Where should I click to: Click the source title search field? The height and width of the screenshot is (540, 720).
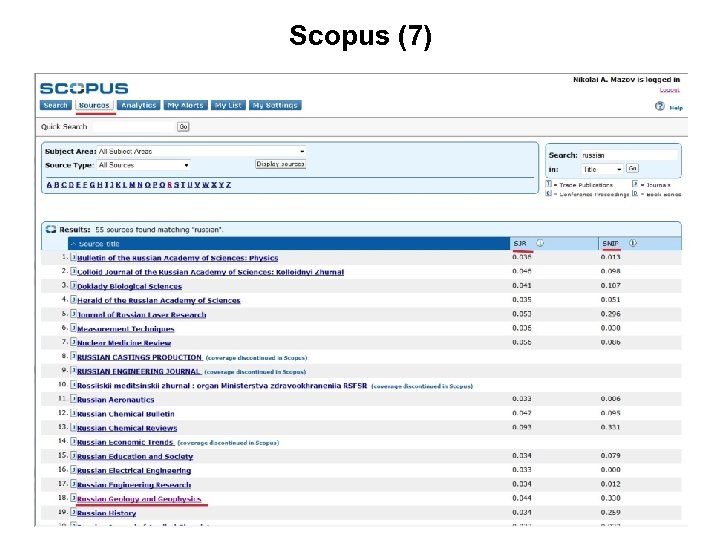(629, 155)
